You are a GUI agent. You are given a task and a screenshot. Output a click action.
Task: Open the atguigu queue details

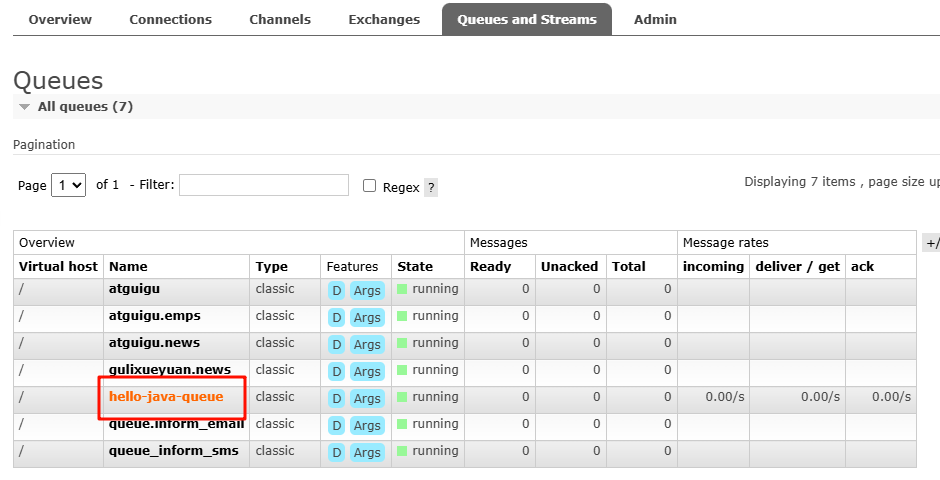[x=135, y=289]
